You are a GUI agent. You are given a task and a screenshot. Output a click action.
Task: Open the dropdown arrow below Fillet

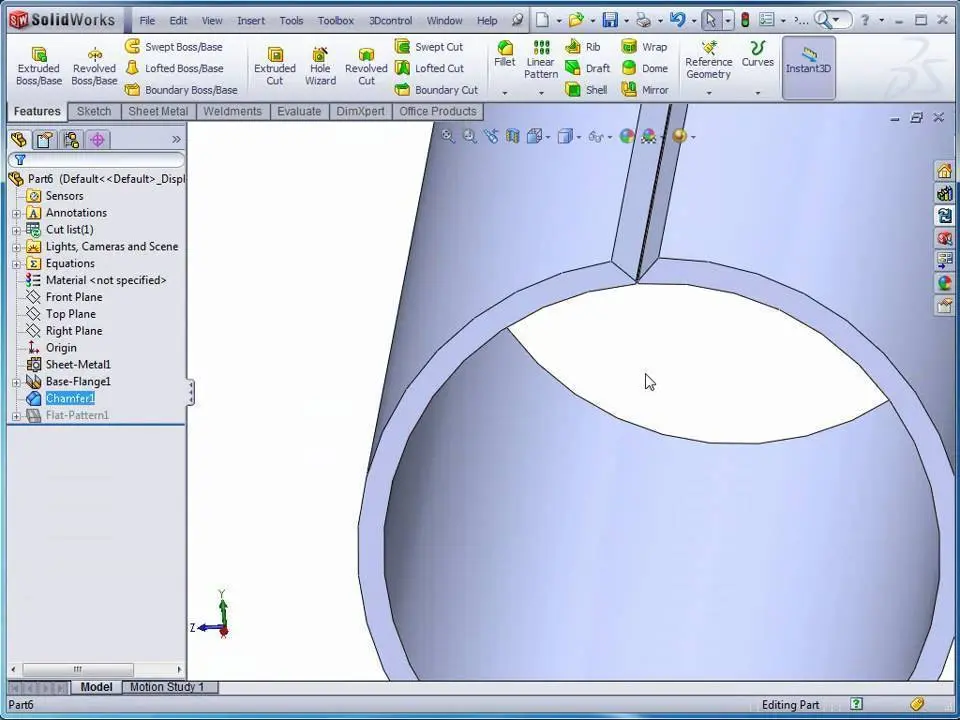(x=505, y=92)
